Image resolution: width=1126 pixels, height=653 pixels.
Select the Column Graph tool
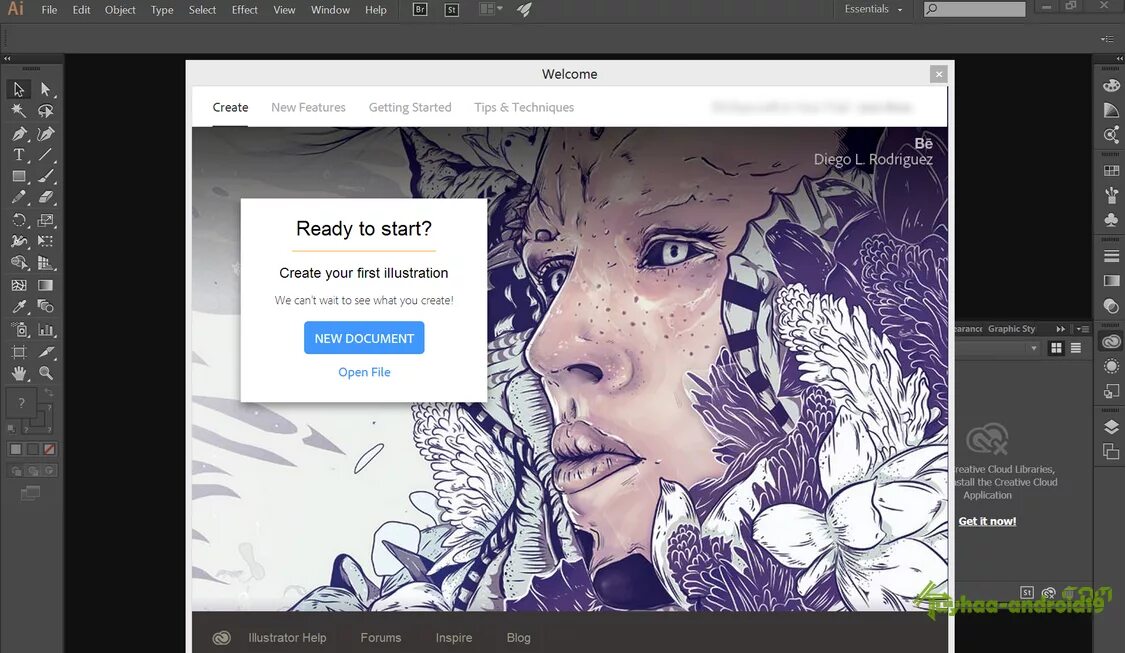point(45,330)
